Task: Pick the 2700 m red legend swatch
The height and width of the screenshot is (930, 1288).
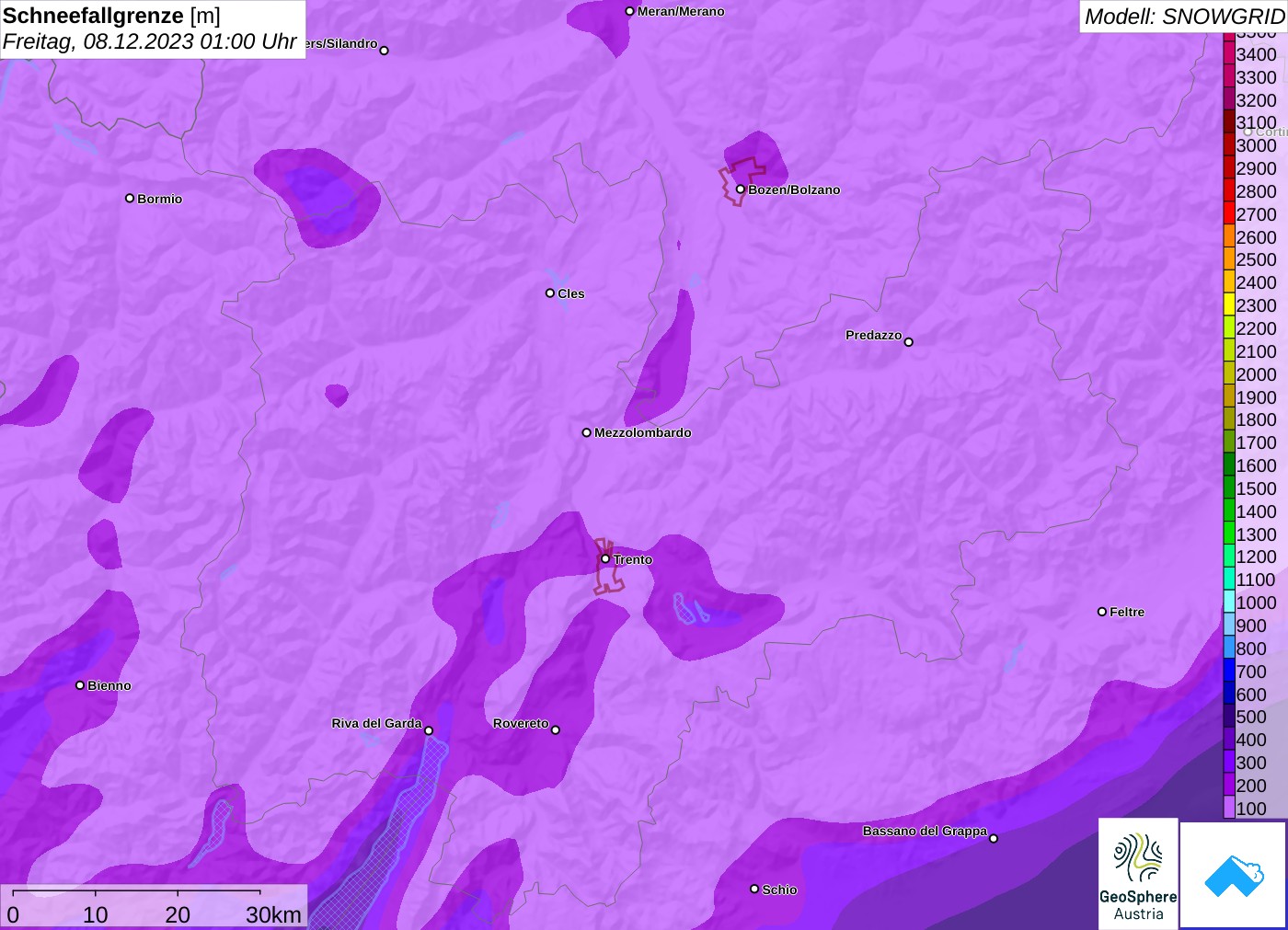Action: click(1229, 214)
